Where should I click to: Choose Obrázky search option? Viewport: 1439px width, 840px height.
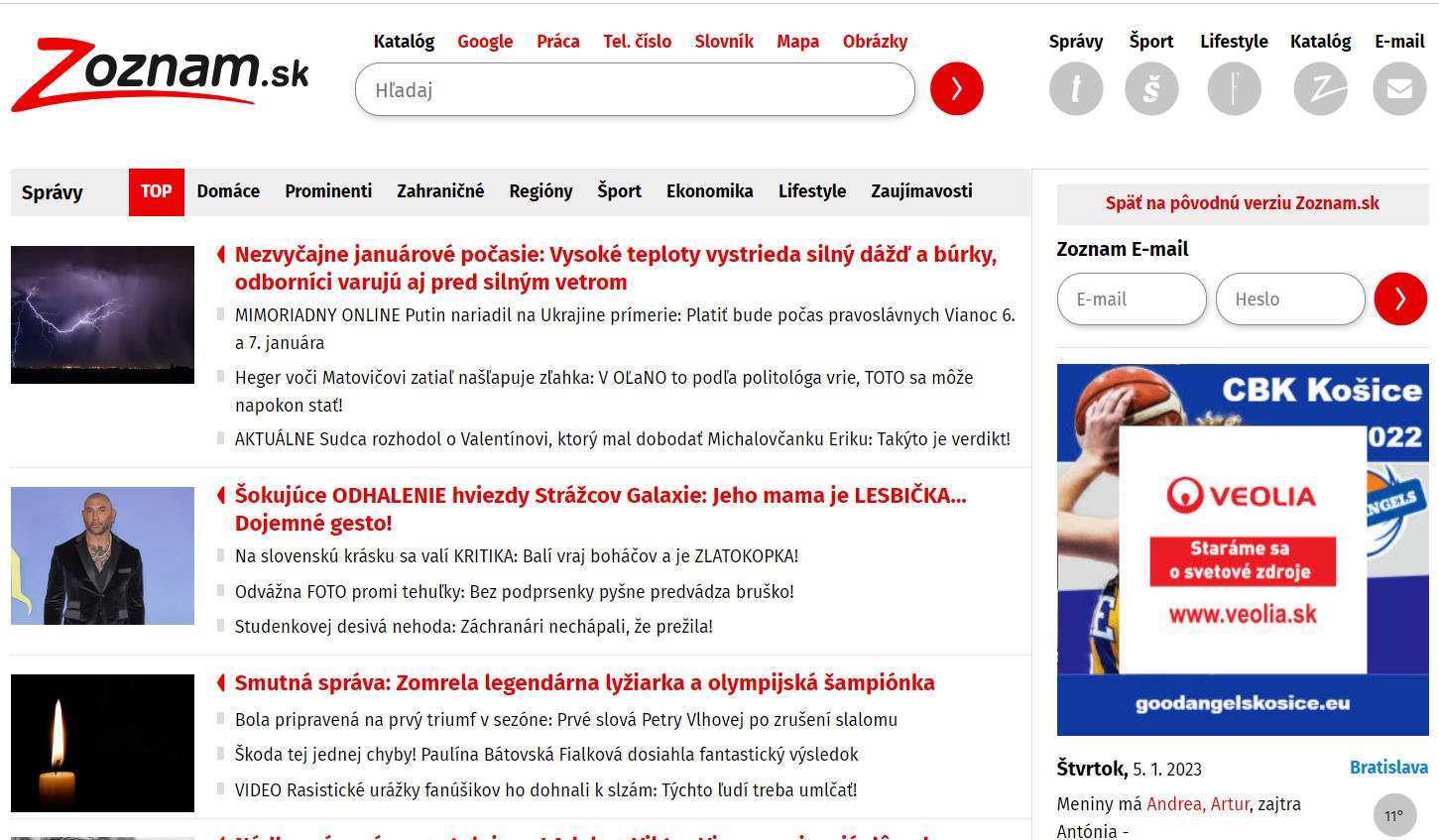(x=875, y=42)
